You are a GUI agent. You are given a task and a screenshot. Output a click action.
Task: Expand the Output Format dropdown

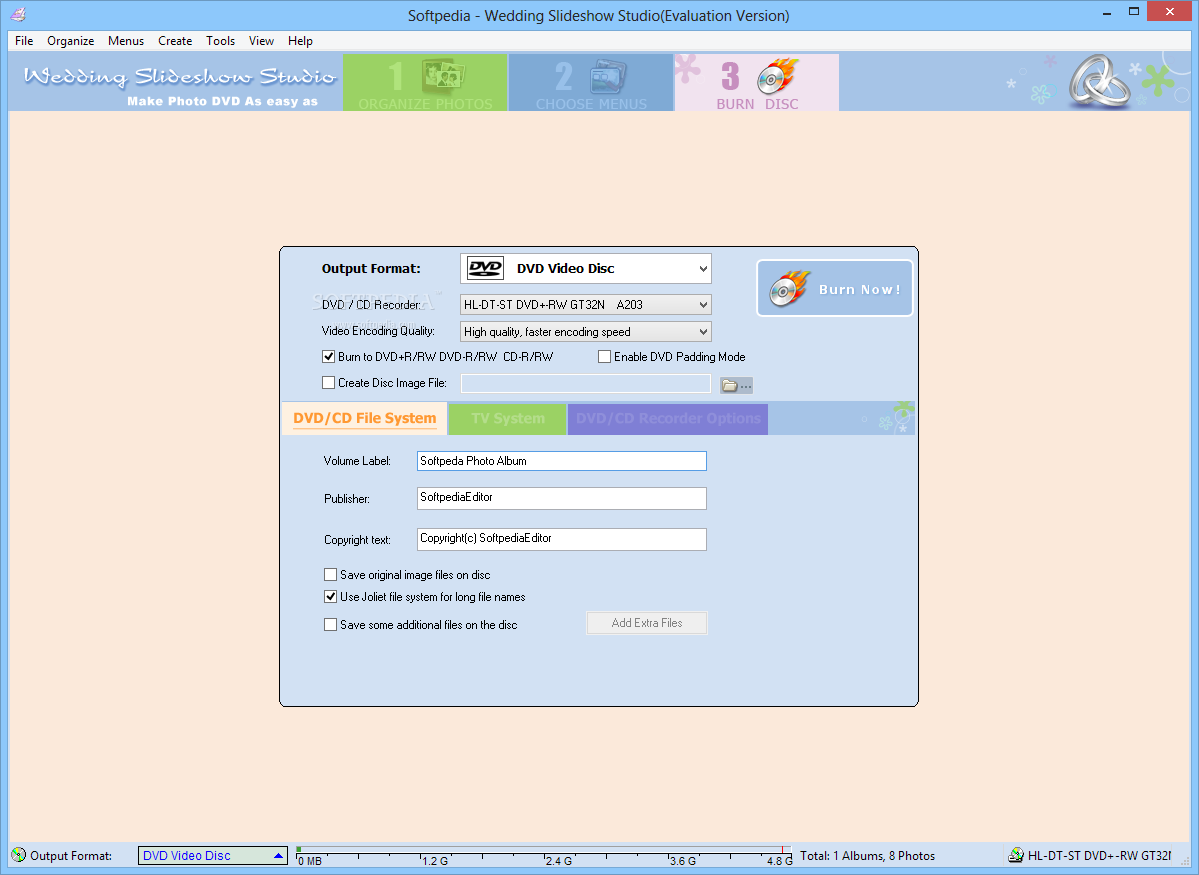pyautogui.click(x=703, y=268)
